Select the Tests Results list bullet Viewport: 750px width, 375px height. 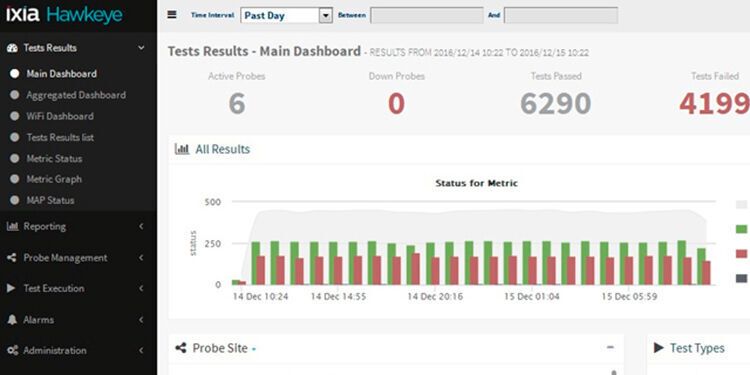click(x=14, y=137)
